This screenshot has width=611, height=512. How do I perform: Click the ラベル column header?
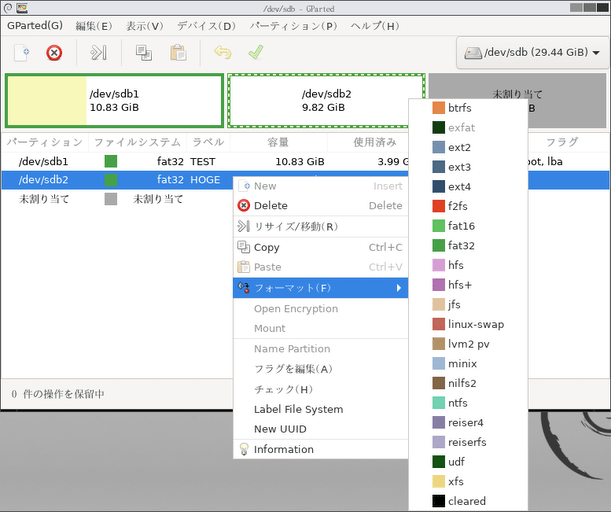point(208,142)
